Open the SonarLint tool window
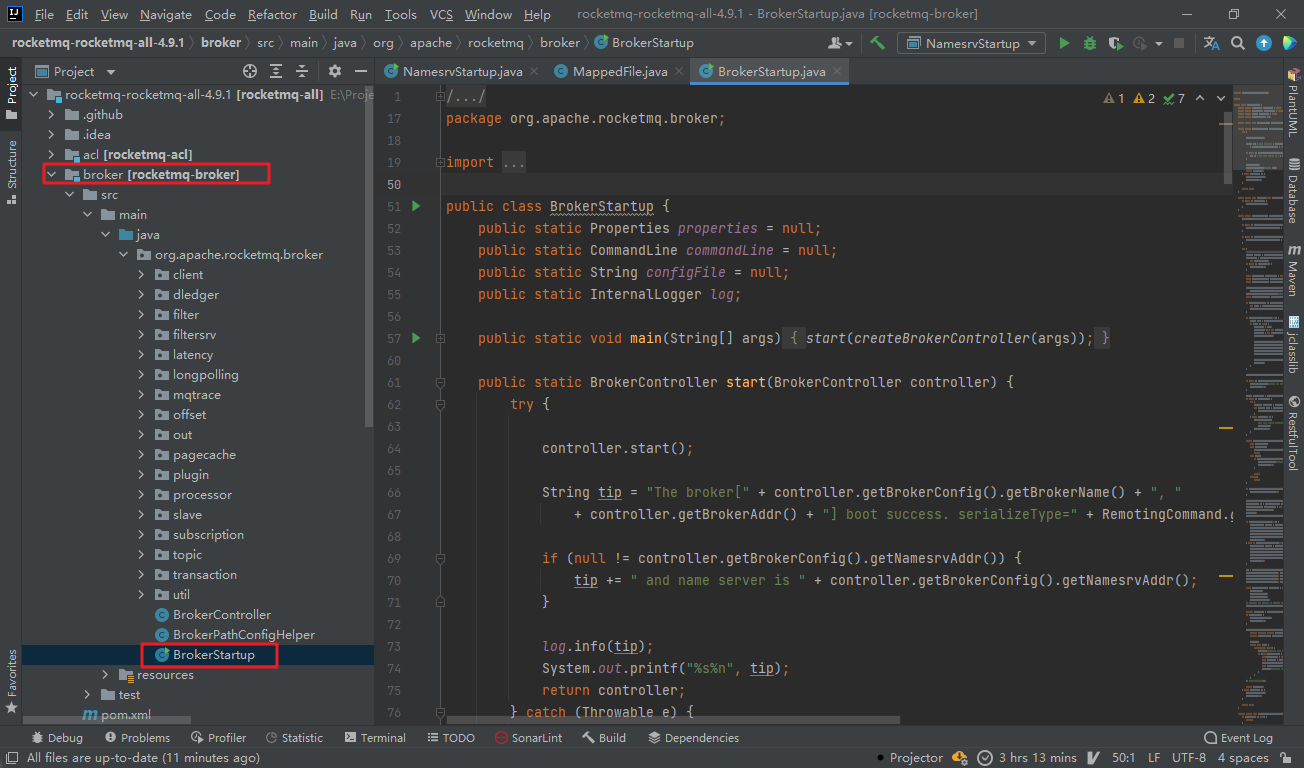The width and height of the screenshot is (1304, 768). point(529,737)
